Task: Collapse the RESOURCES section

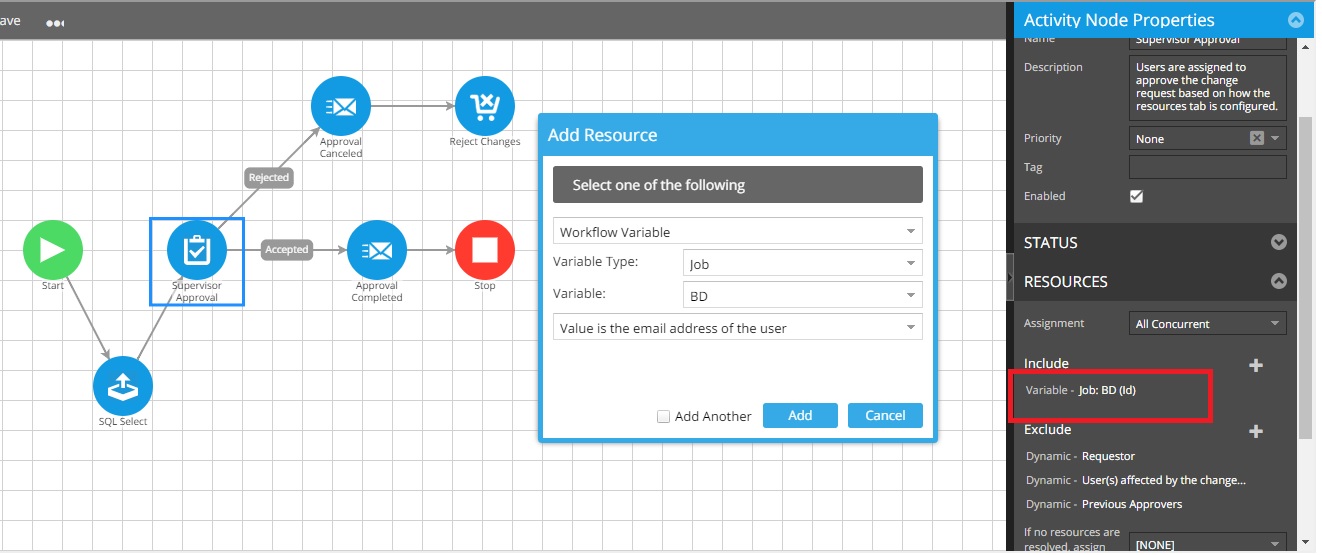Action: [1278, 282]
